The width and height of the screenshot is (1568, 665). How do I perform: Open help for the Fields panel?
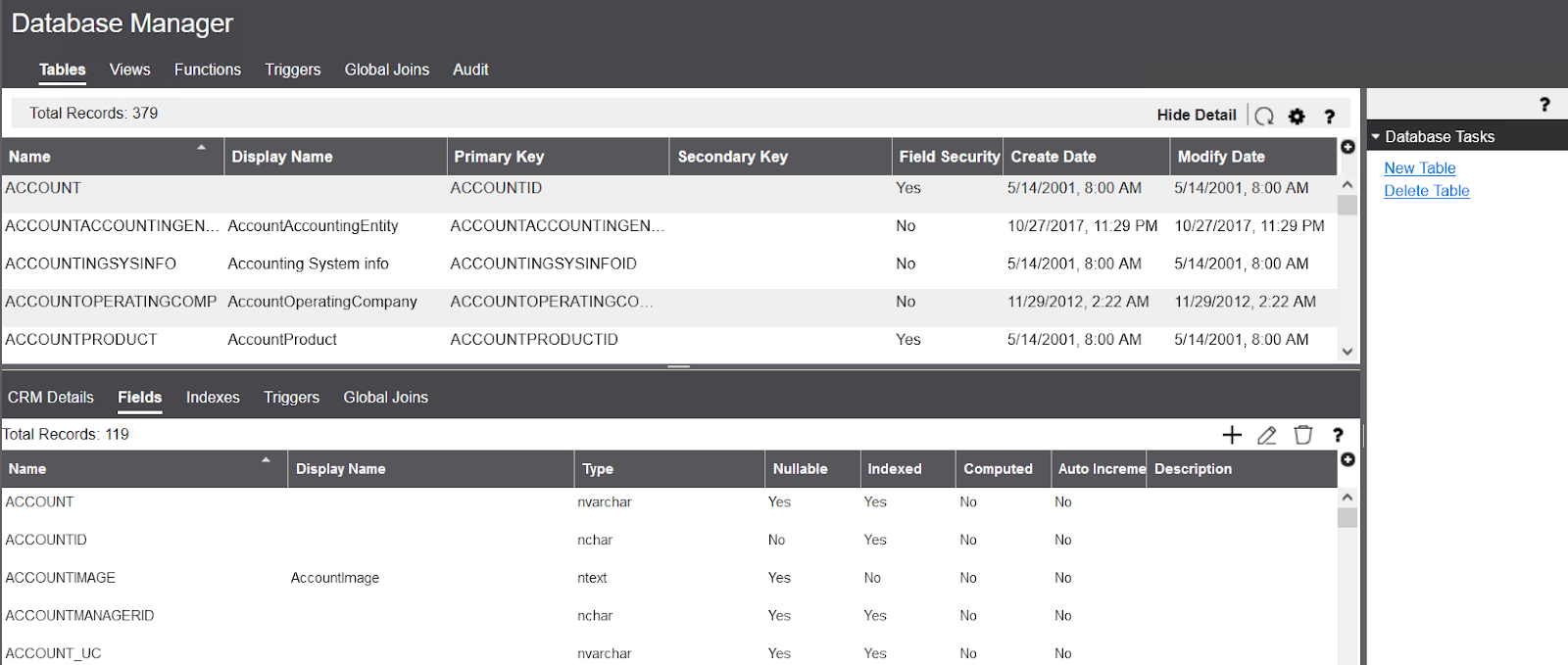coord(1338,435)
